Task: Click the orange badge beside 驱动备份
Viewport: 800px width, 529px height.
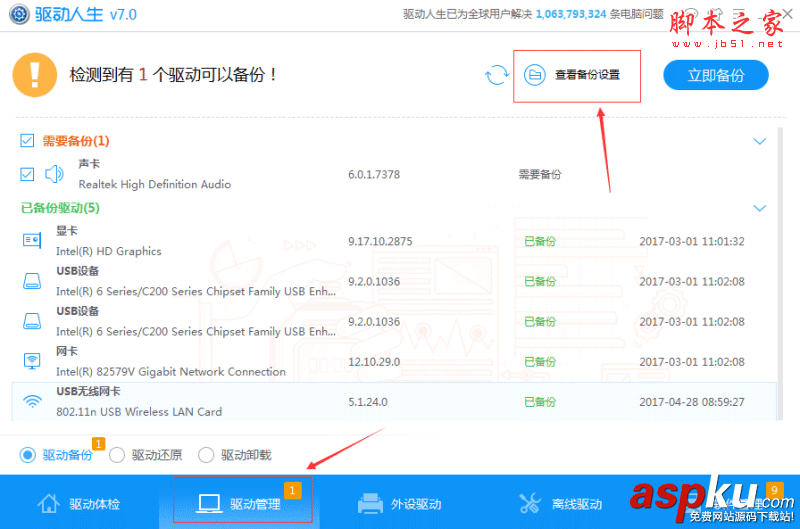Action: 98,443
